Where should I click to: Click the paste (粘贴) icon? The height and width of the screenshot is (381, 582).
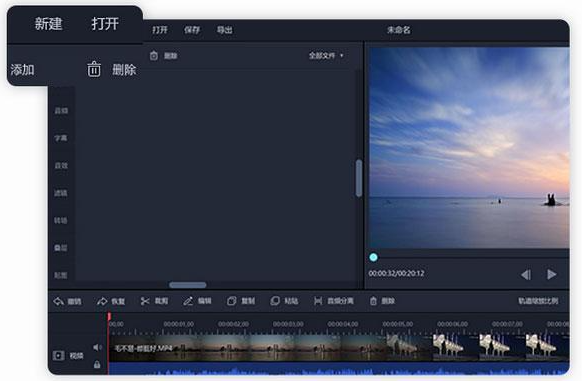click(x=275, y=301)
